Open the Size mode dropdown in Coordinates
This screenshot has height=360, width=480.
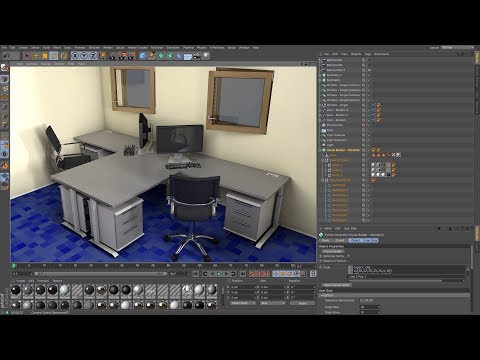[x=272, y=303]
